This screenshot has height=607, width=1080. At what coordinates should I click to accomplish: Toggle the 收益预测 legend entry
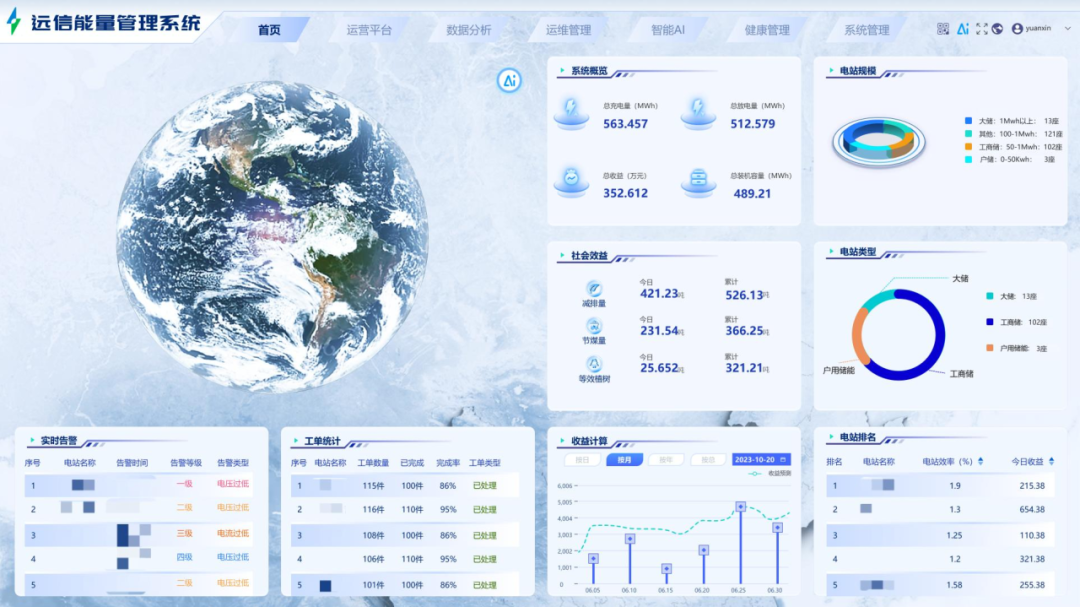770,474
